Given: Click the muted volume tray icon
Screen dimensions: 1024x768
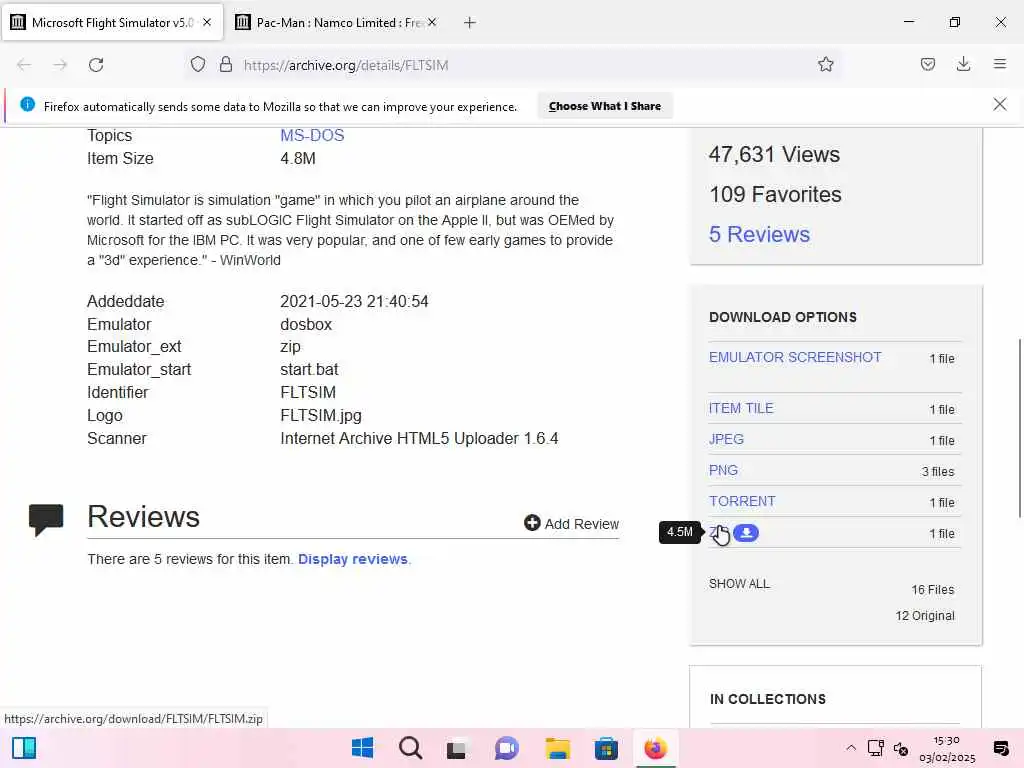Looking at the screenshot, I should 901,748.
